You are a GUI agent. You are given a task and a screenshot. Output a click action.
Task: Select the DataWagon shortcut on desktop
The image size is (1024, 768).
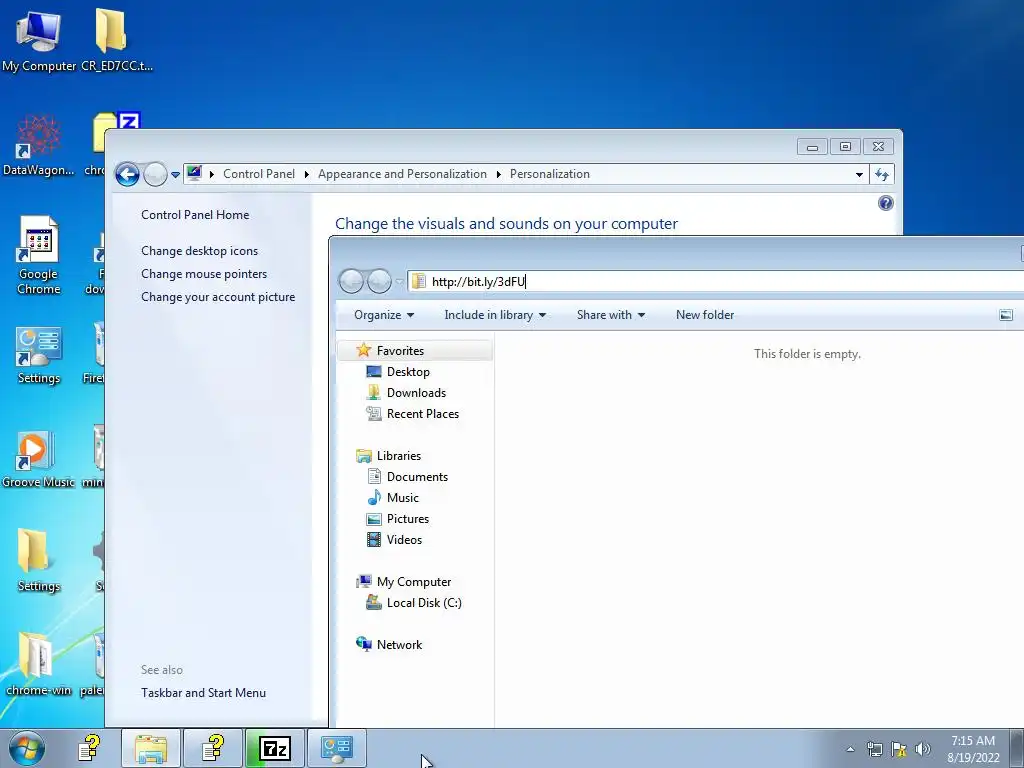pos(38,145)
